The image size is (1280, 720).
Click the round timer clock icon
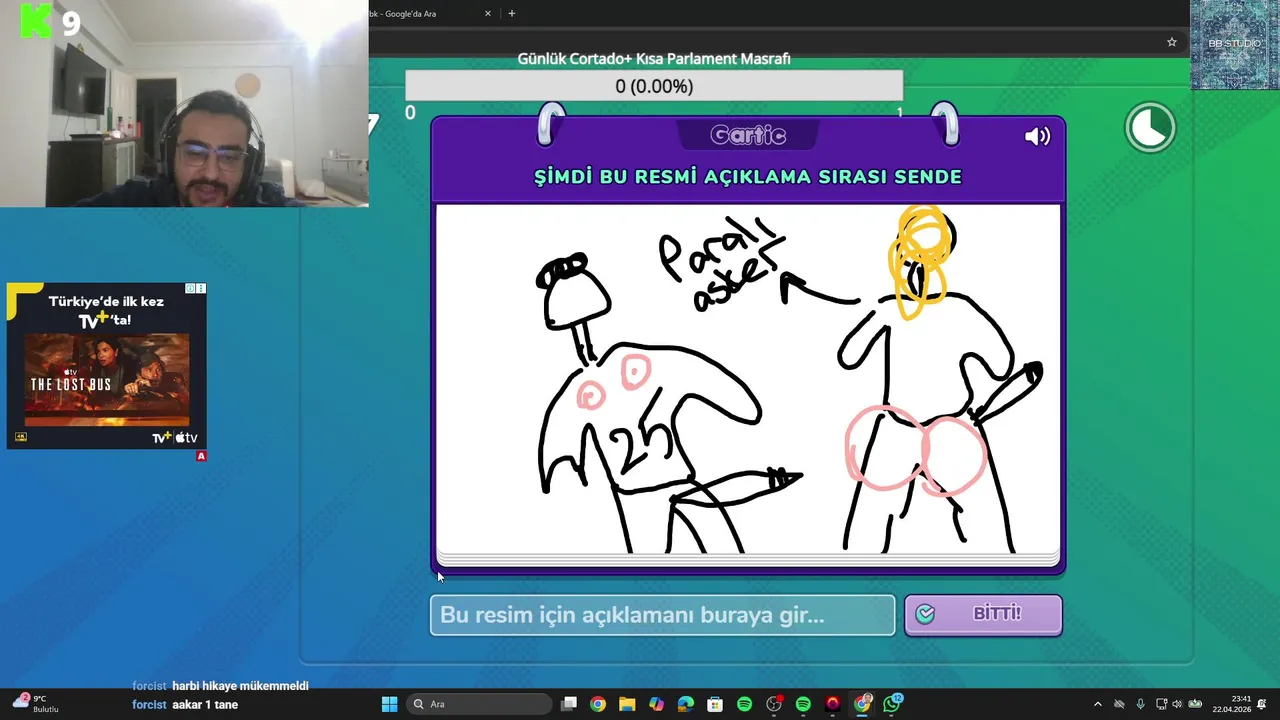coord(1150,128)
